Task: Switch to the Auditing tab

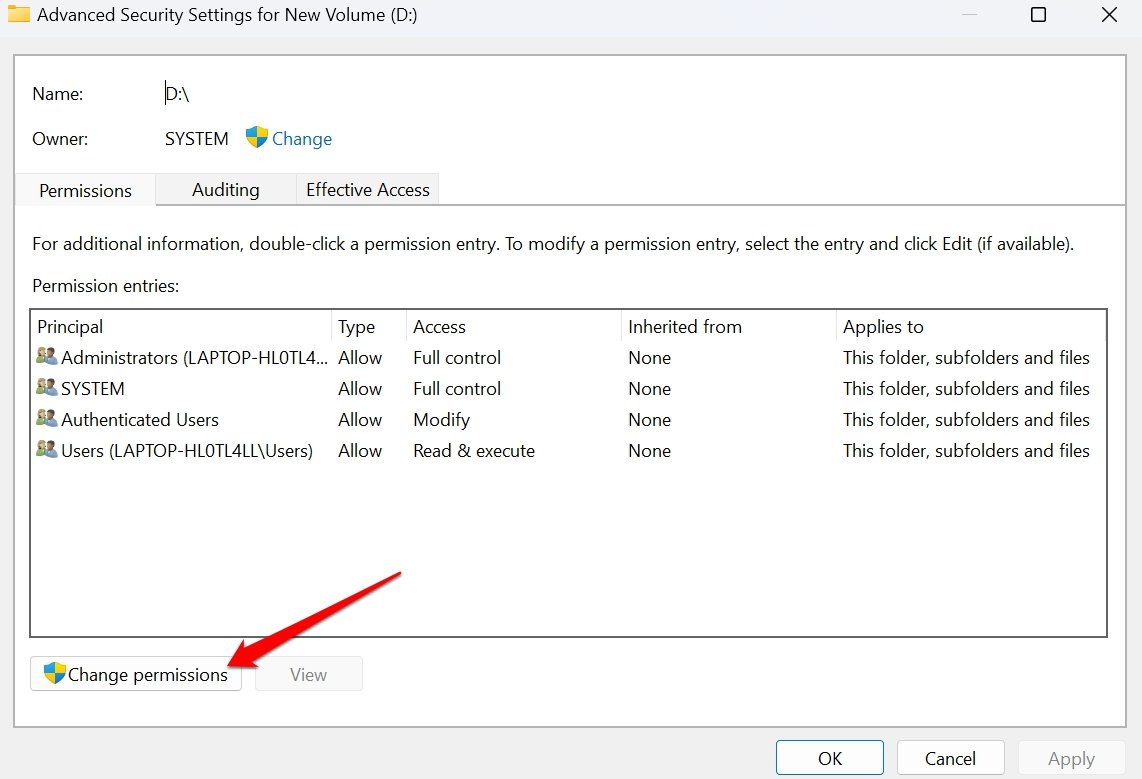Action: (226, 190)
